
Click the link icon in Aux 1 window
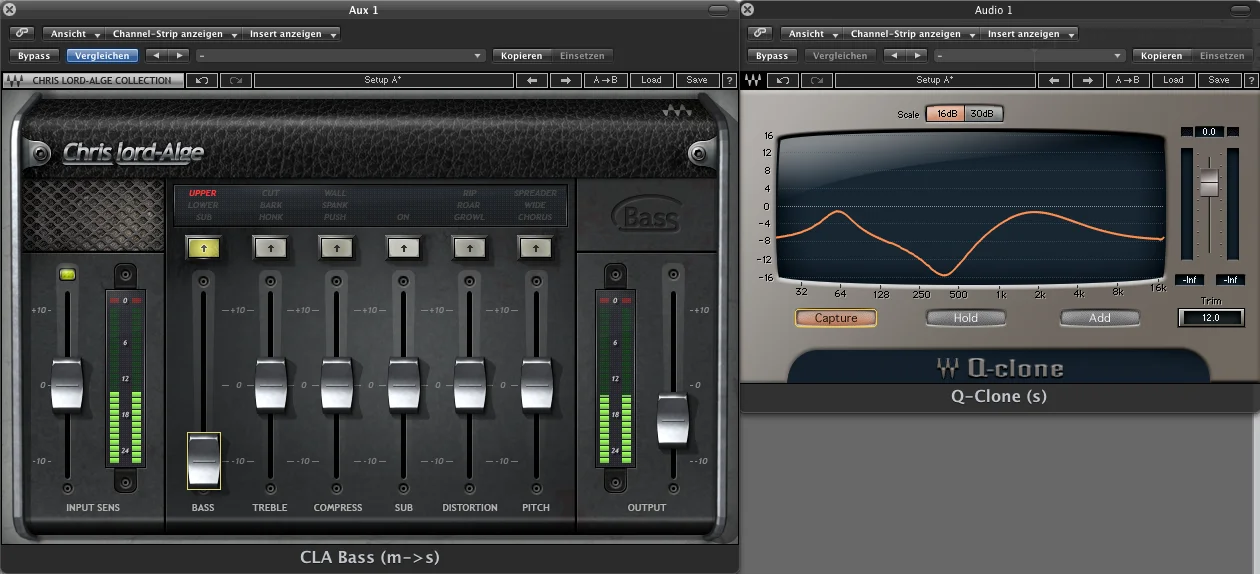coord(21,33)
